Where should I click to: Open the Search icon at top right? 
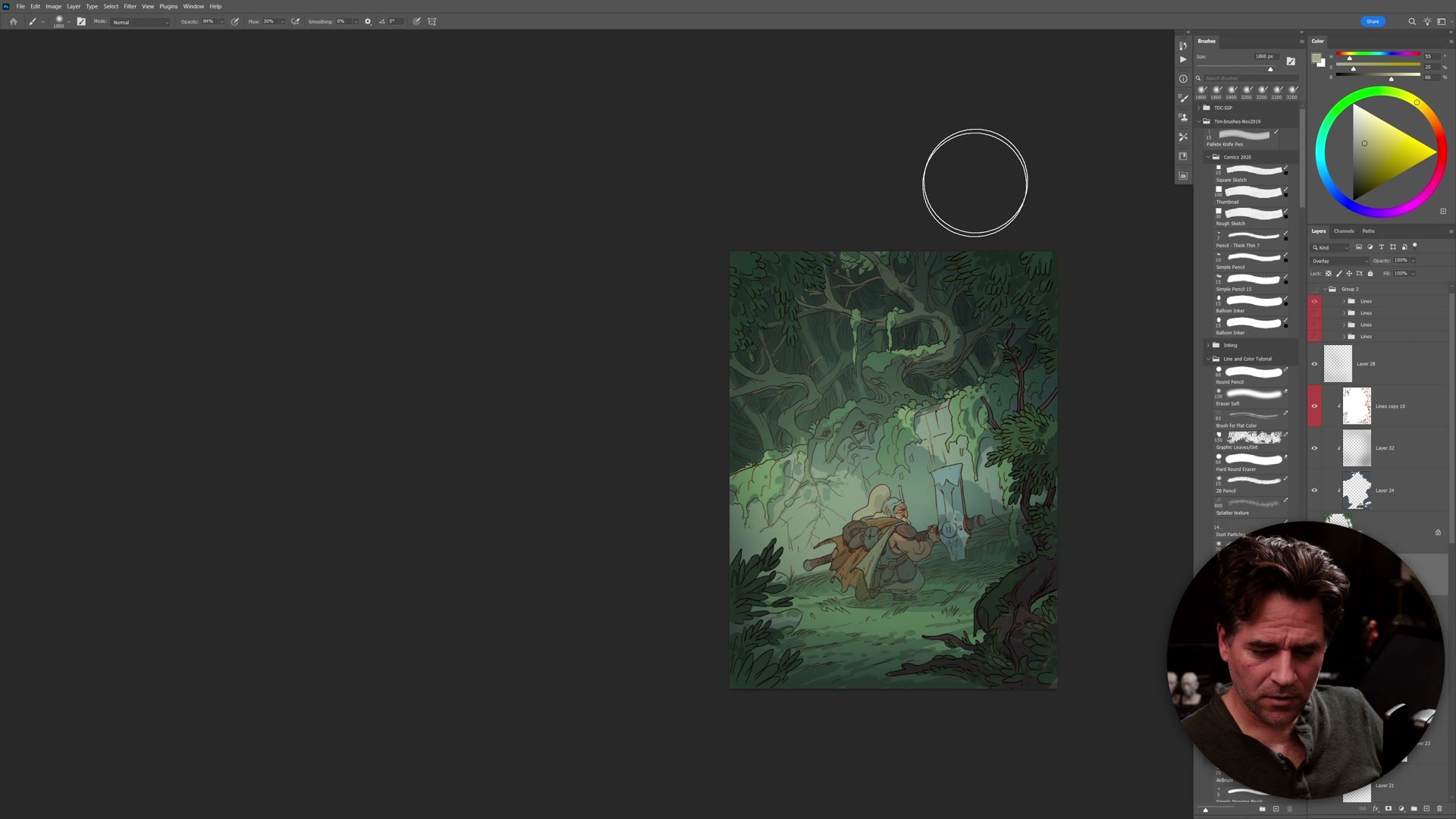pyautogui.click(x=1412, y=21)
